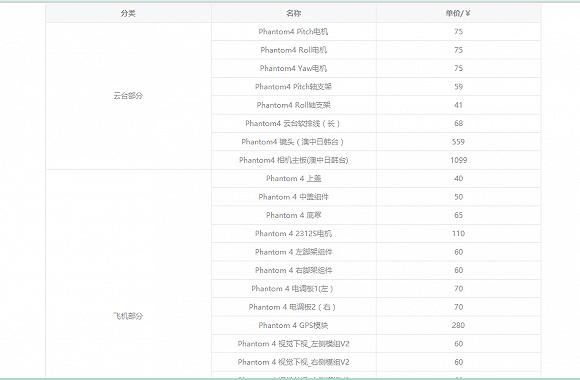This screenshot has width=580, height=380.
Task: Select the price 40 cell
Action: point(458,178)
